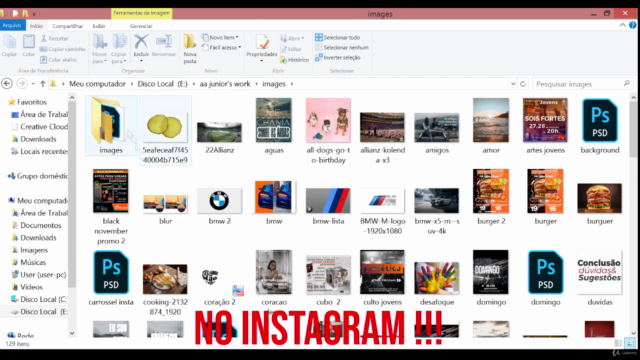Click Selecionar nenhum
The width and height of the screenshot is (640, 360).
tap(342, 47)
